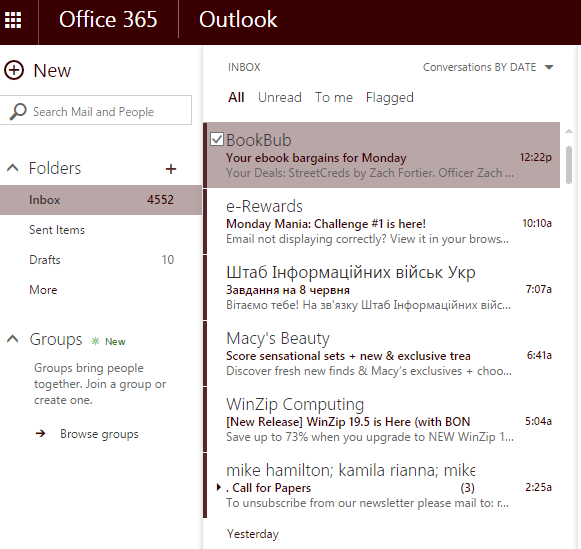The image size is (581, 549).
Task: Collapse the Folders section
Action: [13, 168]
